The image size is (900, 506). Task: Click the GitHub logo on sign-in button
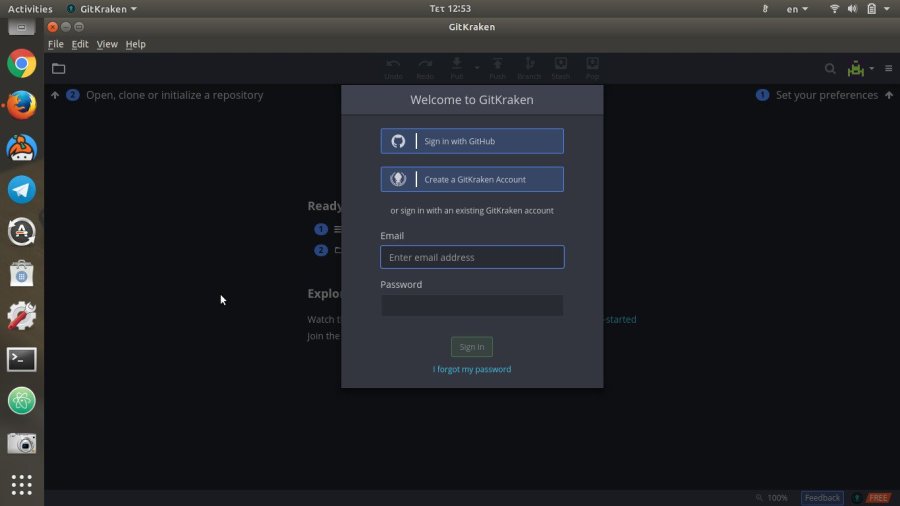pyautogui.click(x=398, y=141)
